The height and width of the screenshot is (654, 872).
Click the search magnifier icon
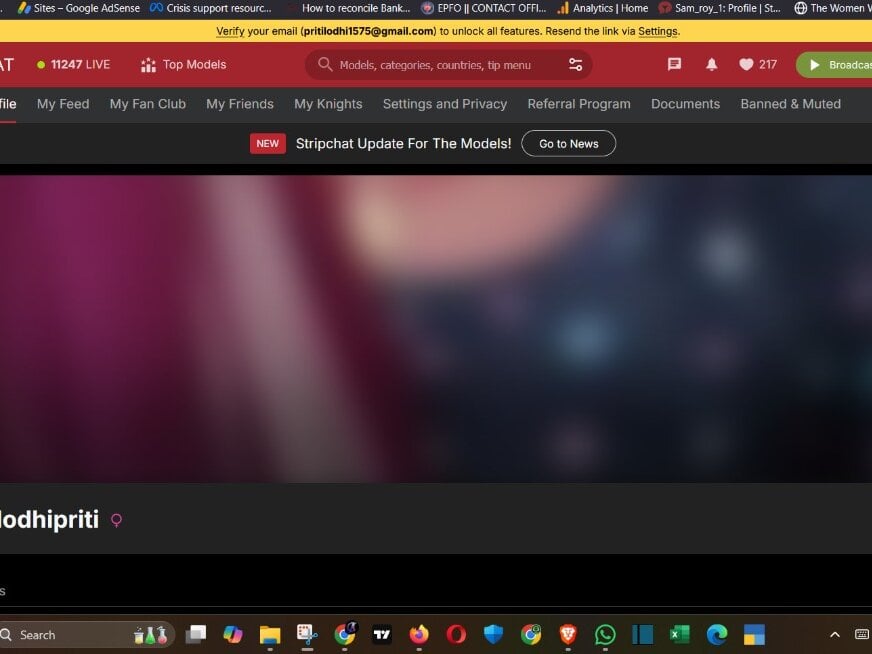325,65
